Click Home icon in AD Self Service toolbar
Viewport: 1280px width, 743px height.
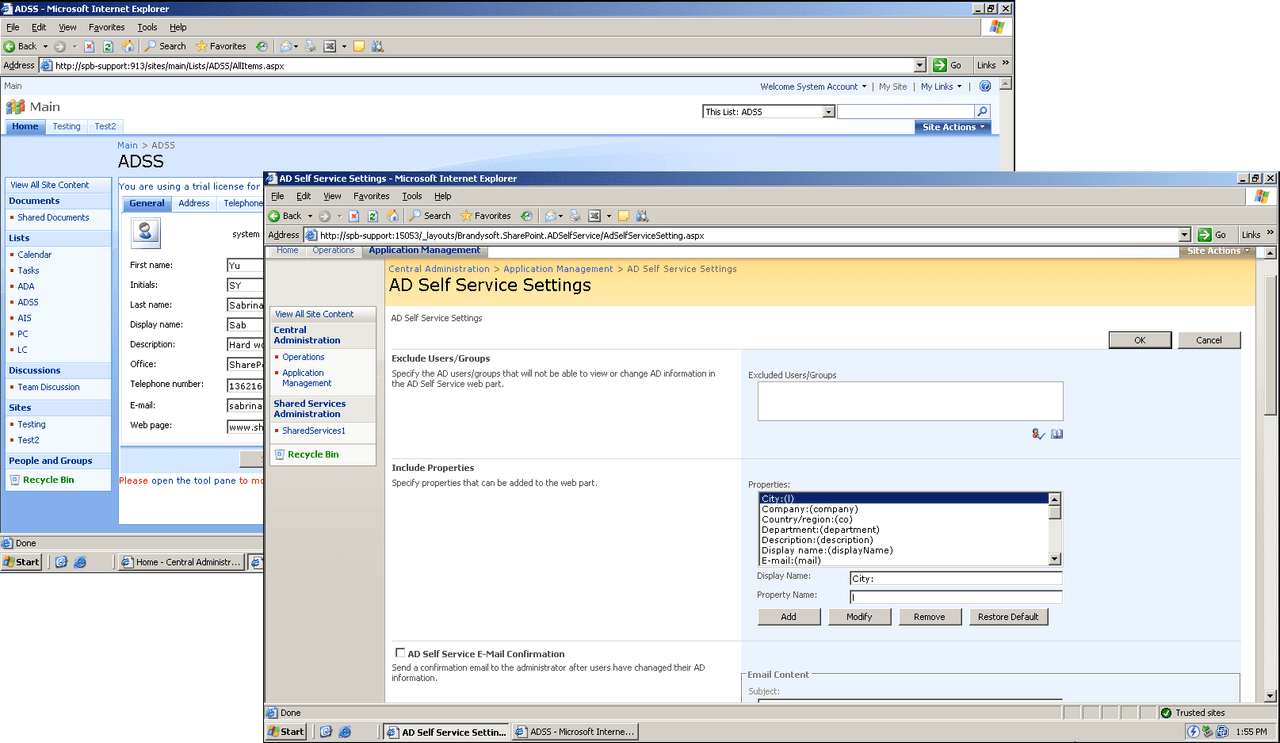pyautogui.click(x=392, y=215)
